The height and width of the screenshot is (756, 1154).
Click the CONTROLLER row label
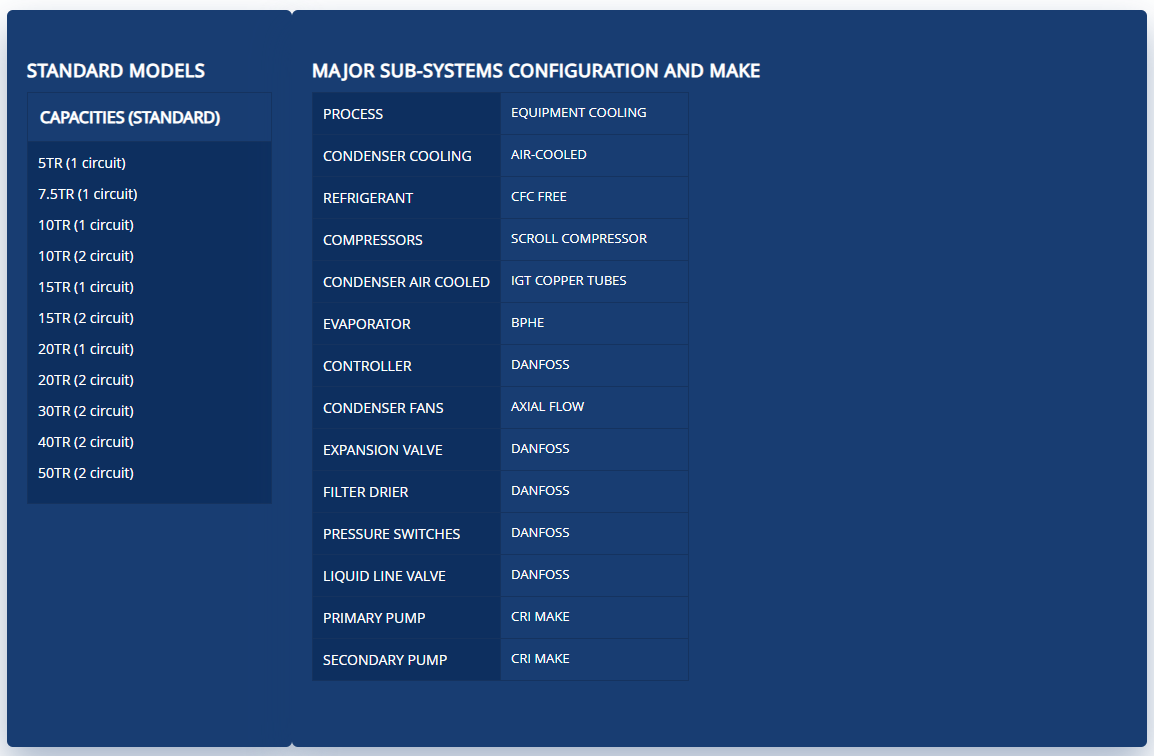coord(367,366)
